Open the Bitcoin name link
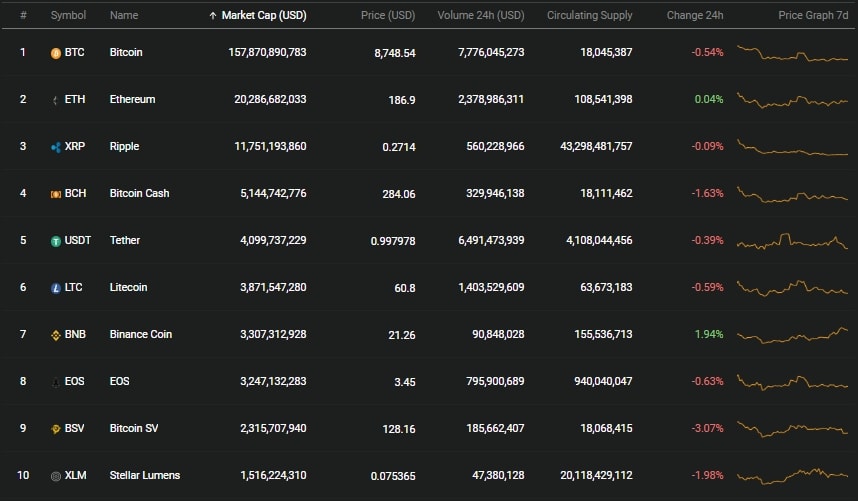 pyautogui.click(x=126, y=52)
